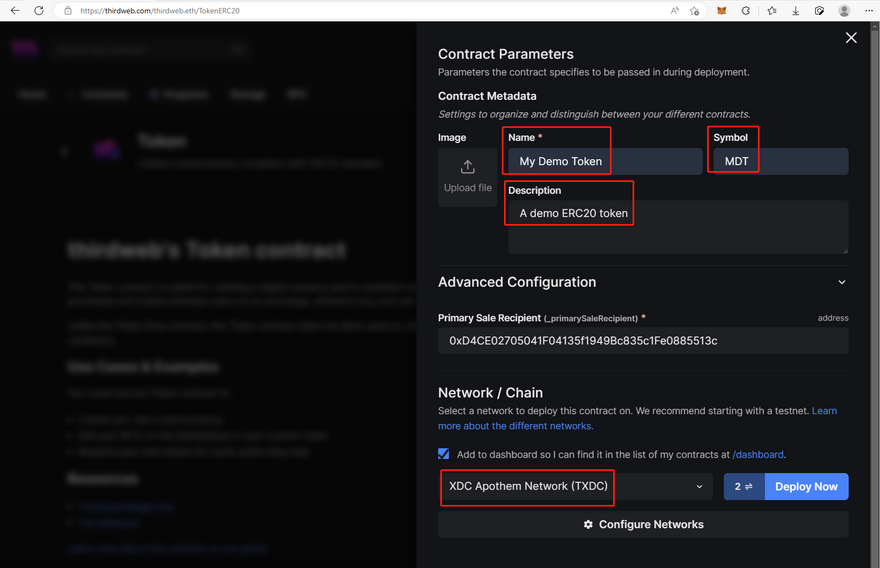Open the user profile avatar

tap(844, 11)
